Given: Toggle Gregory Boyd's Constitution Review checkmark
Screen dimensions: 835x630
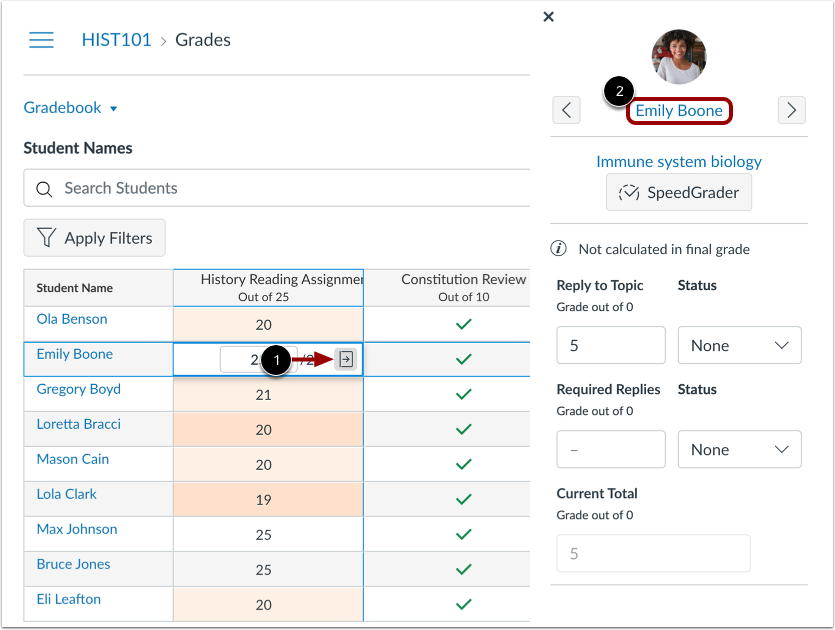Looking at the screenshot, I should [x=462, y=393].
